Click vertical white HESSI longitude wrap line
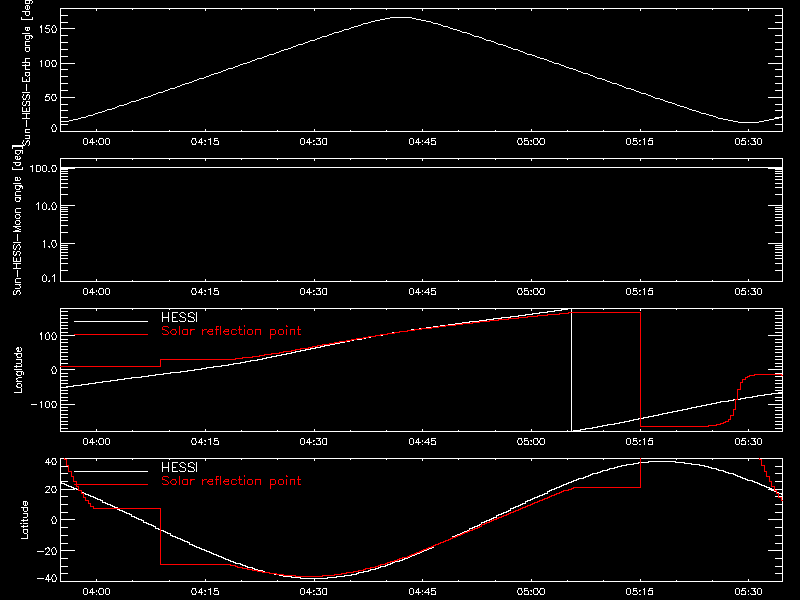 [x=571, y=370]
